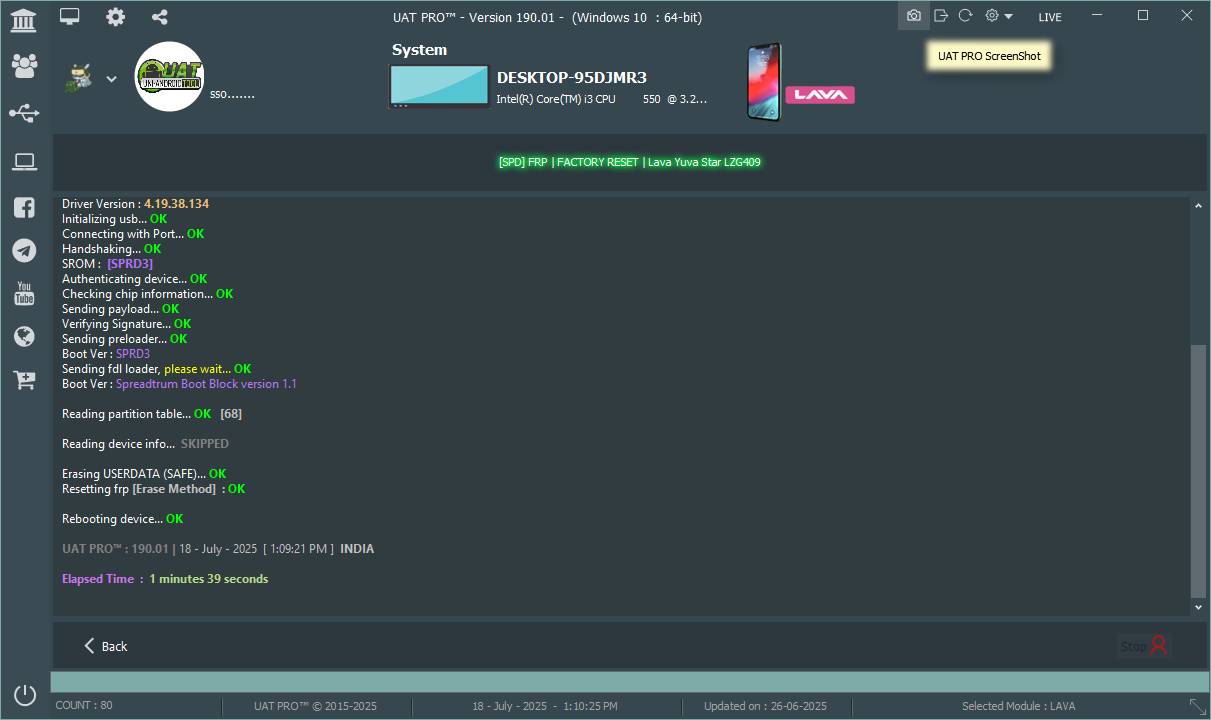Viewport: 1211px width, 720px height.
Task: Open the Telegram channel icon
Action: 24,250
